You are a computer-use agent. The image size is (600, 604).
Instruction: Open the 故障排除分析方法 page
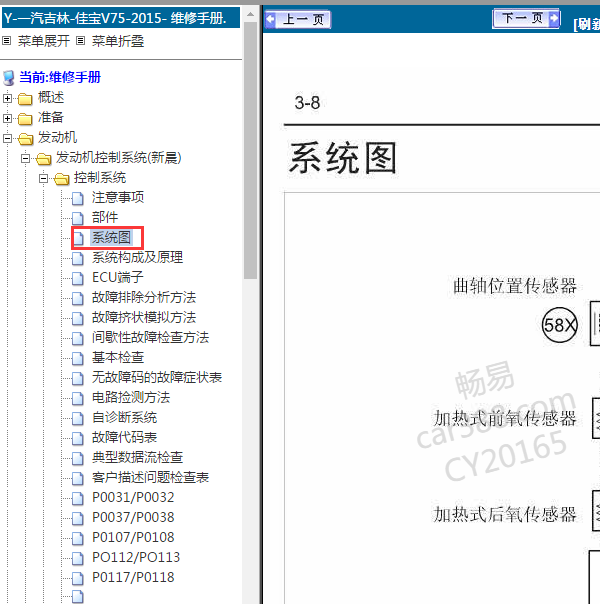point(144,298)
